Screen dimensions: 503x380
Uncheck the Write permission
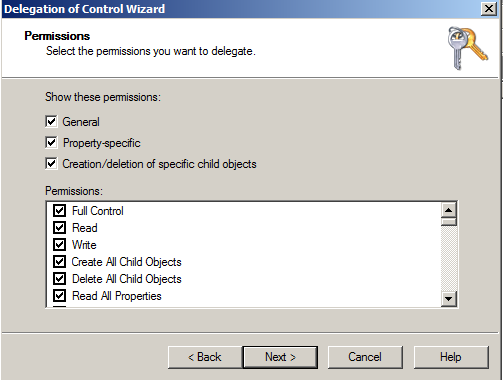click(x=59, y=245)
